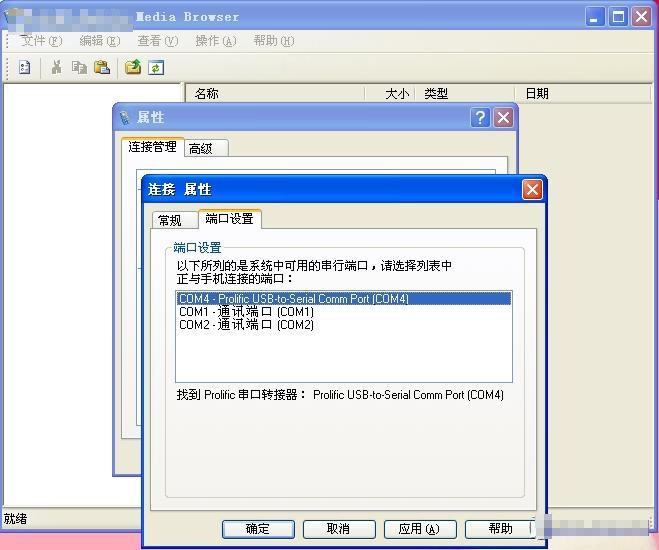Viewport: 659px width, 550px height.
Task: Click the 帮助 button in the dialog
Action: (500, 529)
